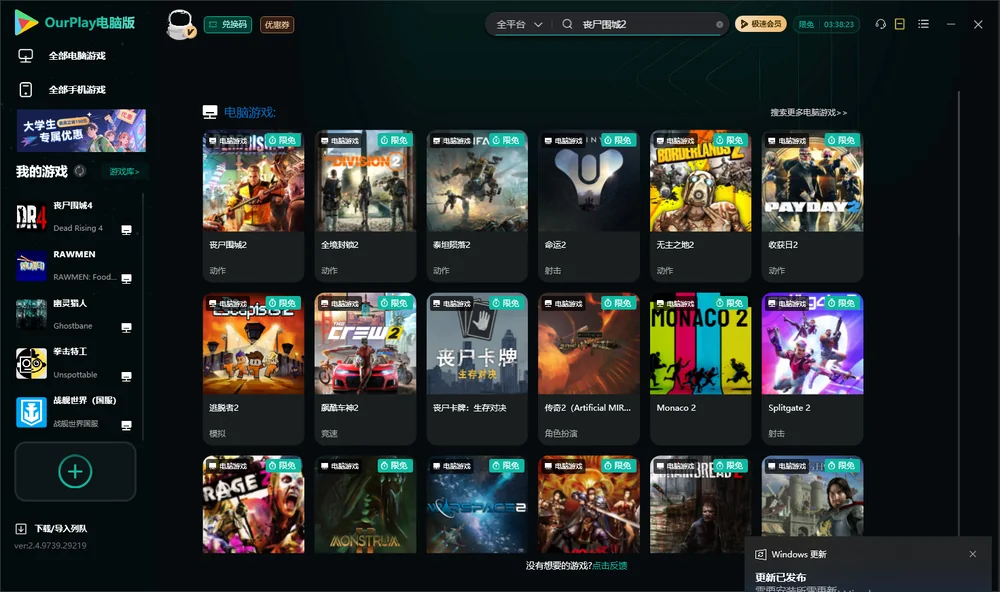Close the Windows 更新 notification
1000x592 pixels.
click(973, 554)
